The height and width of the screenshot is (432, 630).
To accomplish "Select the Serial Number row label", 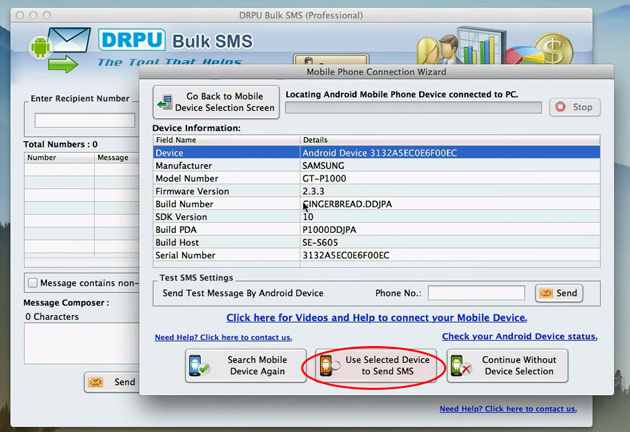I will click(185, 256).
